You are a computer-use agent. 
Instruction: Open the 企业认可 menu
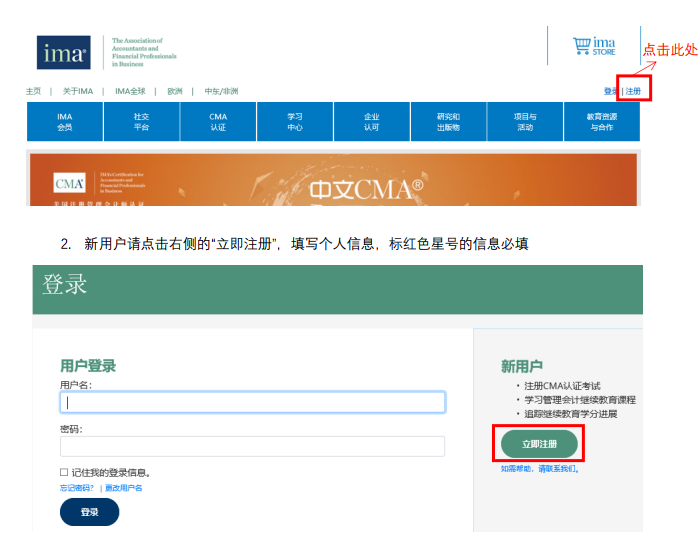click(372, 121)
